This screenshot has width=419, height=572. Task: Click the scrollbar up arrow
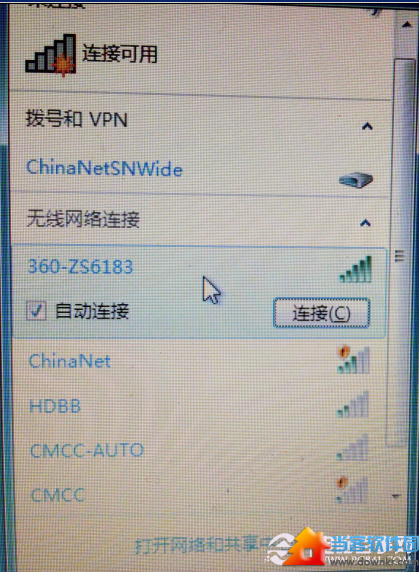tap(407, 25)
